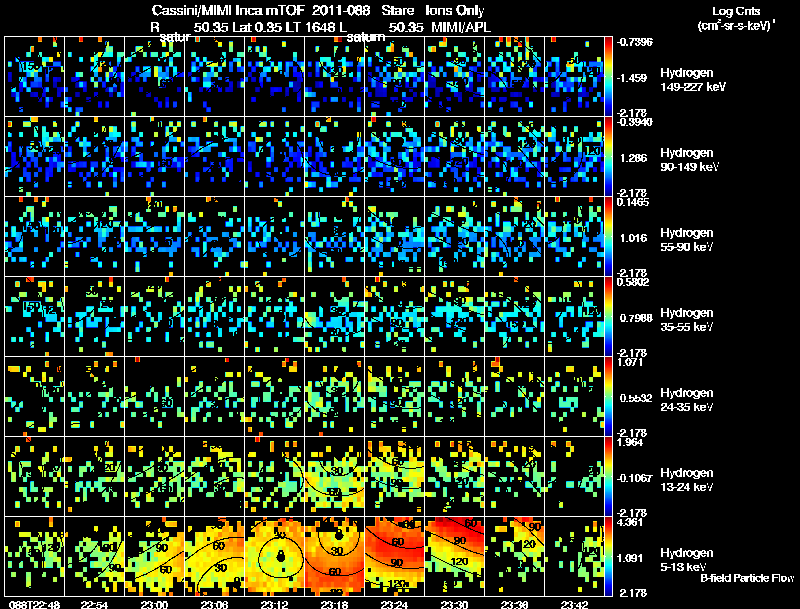
Task: Click the B-field Particle Flow caption
Action: click(x=747, y=578)
